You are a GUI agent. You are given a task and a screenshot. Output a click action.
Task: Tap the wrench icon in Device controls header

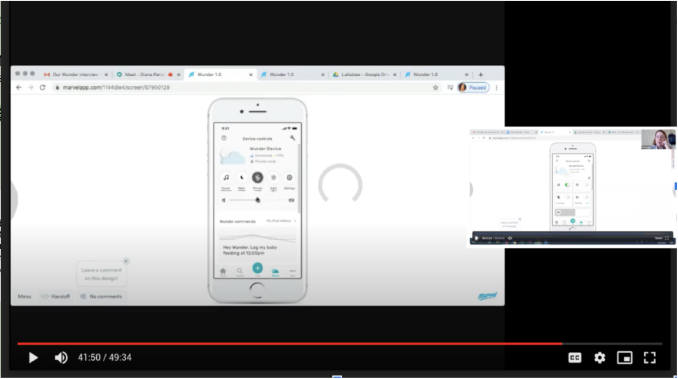click(x=293, y=138)
